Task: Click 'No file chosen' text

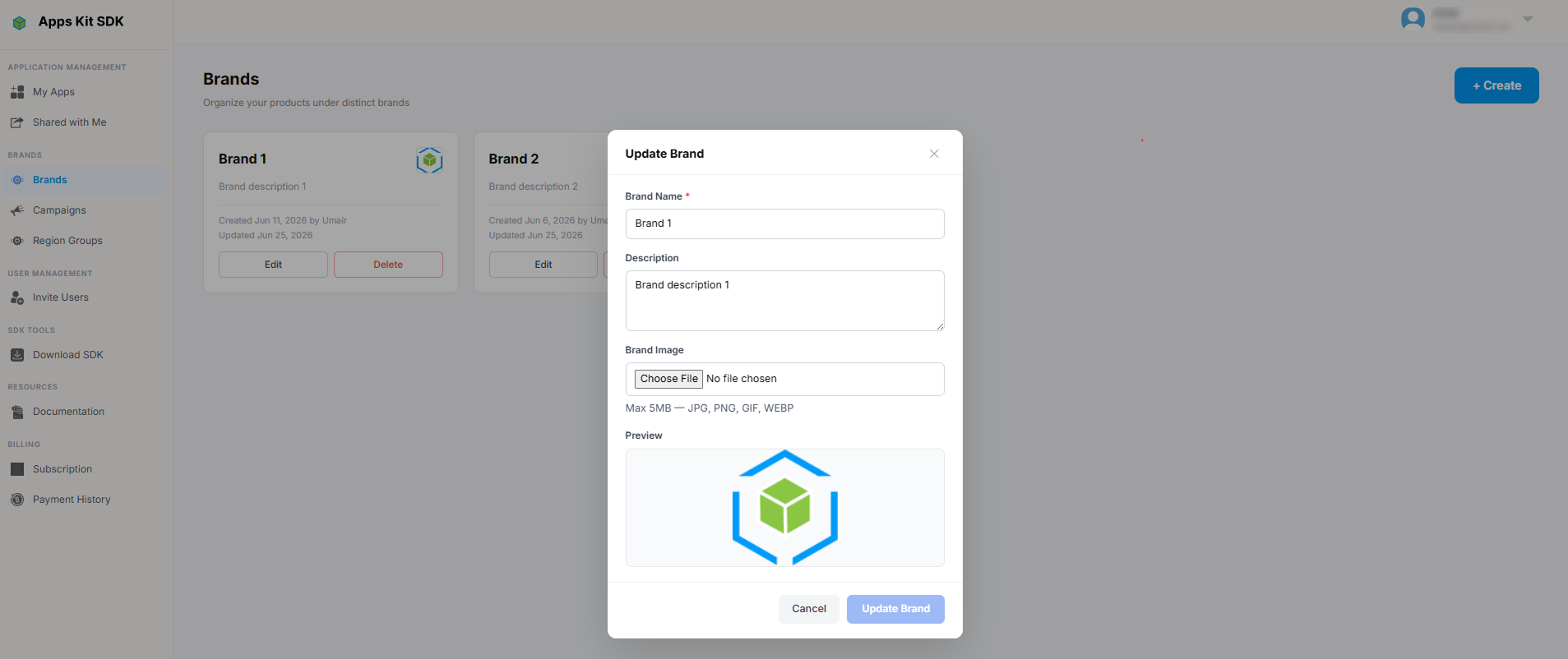Action: click(742, 379)
